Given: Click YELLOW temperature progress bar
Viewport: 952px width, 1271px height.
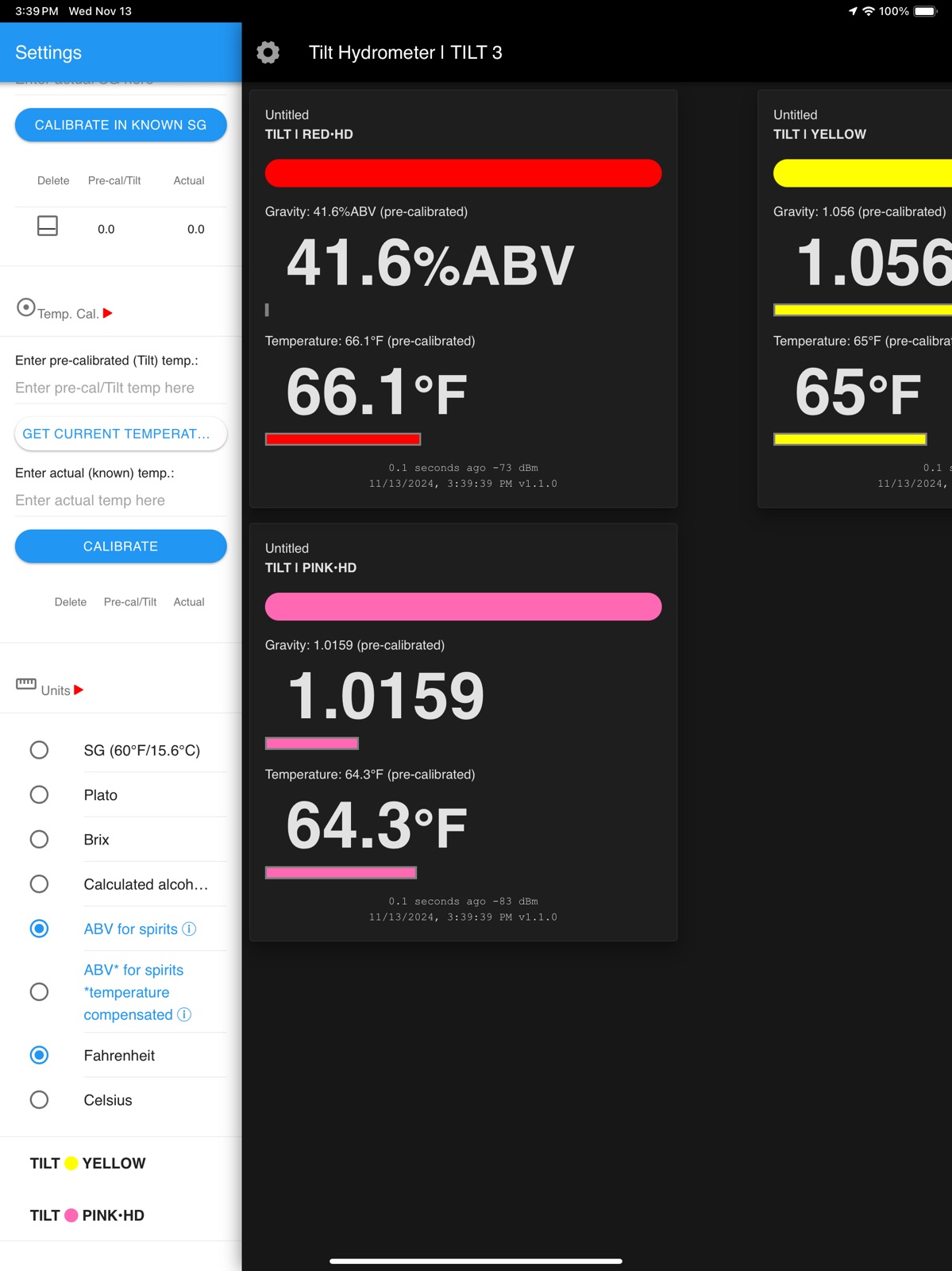Looking at the screenshot, I should pyautogui.click(x=850, y=439).
